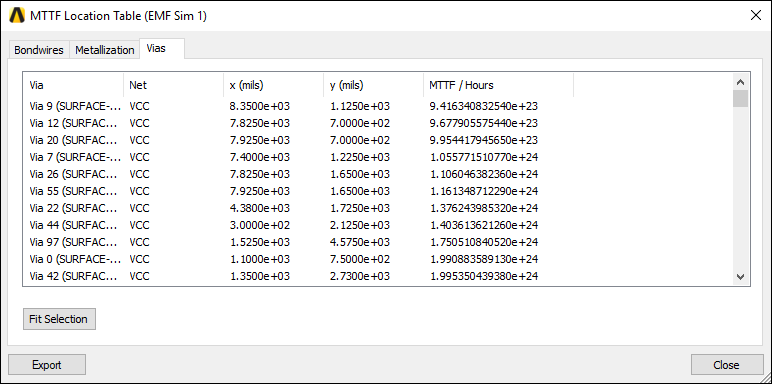
Task: Click y value 1.1250e+03 for Via 9
Action: 360,106
